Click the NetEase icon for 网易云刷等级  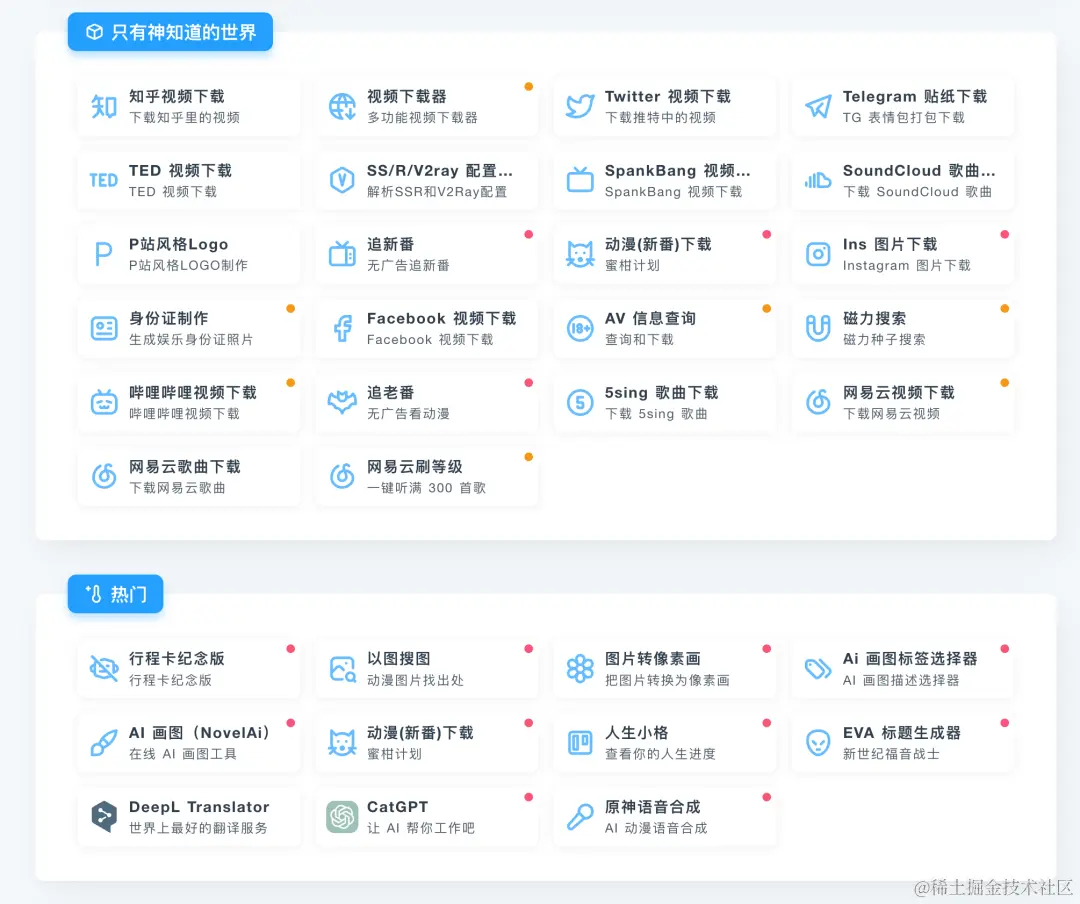click(x=342, y=476)
